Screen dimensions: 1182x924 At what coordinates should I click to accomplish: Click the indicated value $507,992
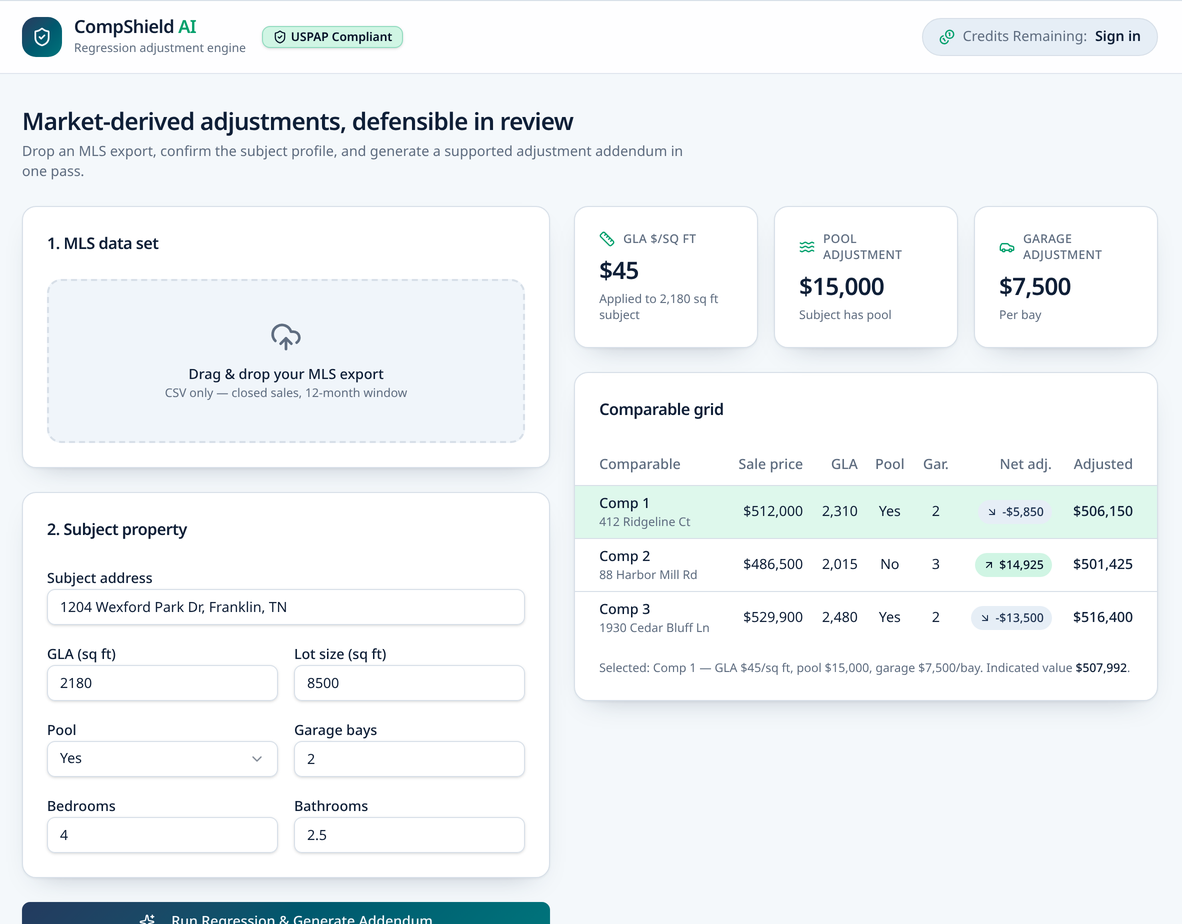1101,668
